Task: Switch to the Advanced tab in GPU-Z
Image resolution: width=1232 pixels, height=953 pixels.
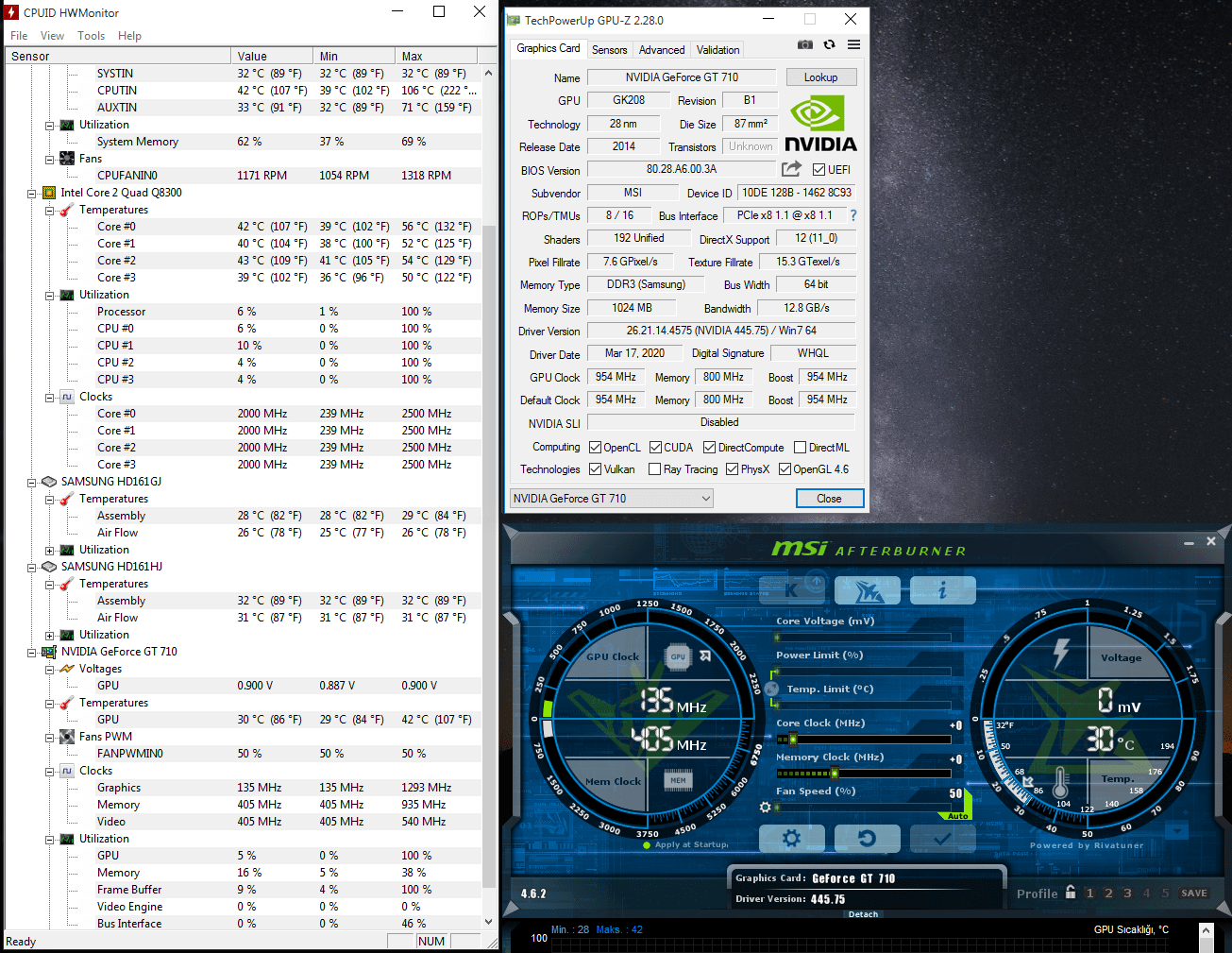Action: coord(662,50)
